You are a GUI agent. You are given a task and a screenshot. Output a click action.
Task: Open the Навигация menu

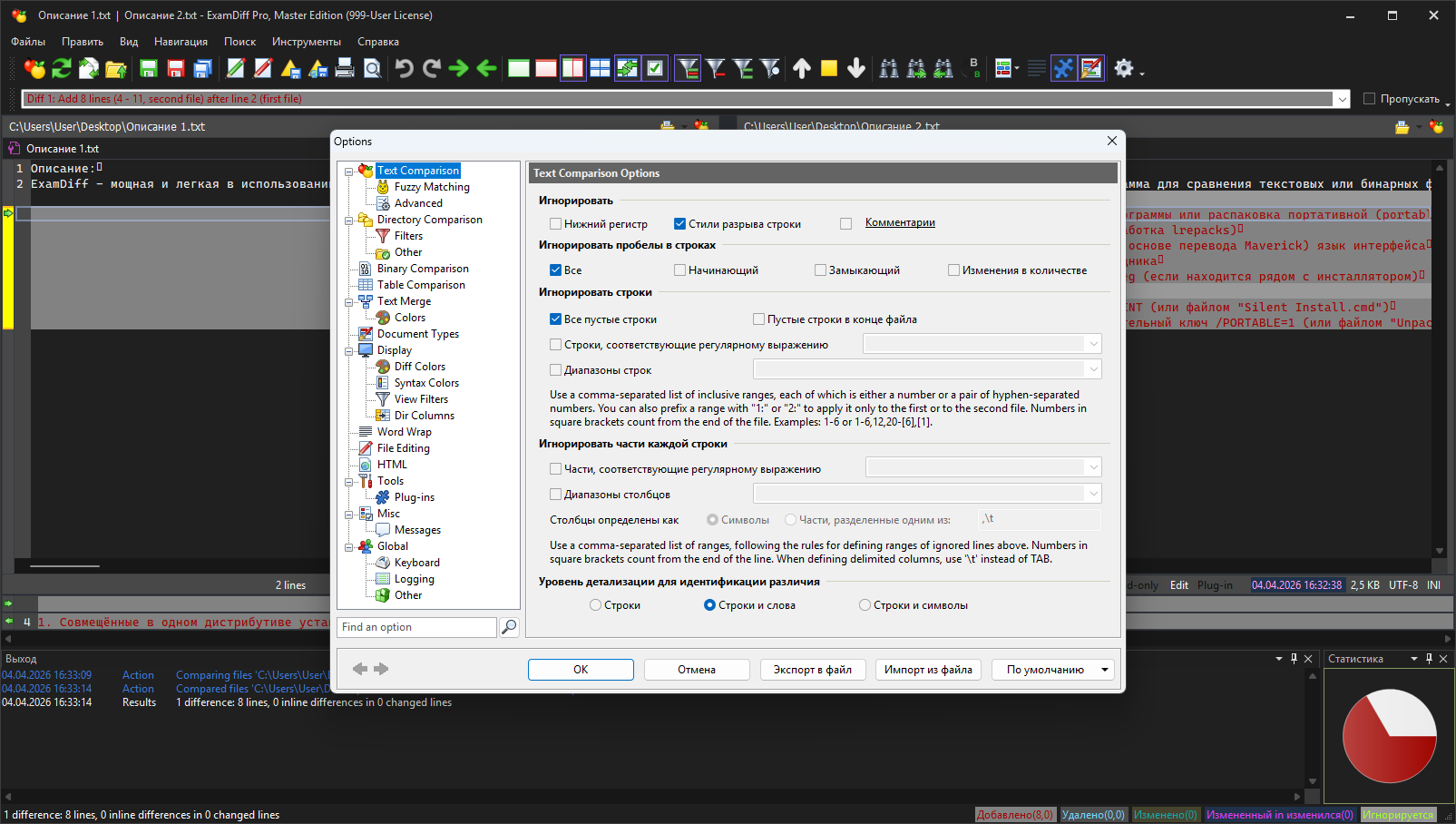click(181, 42)
